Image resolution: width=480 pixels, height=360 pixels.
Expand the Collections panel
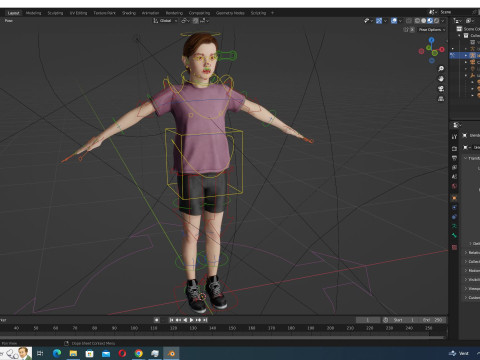pyautogui.click(x=466, y=262)
